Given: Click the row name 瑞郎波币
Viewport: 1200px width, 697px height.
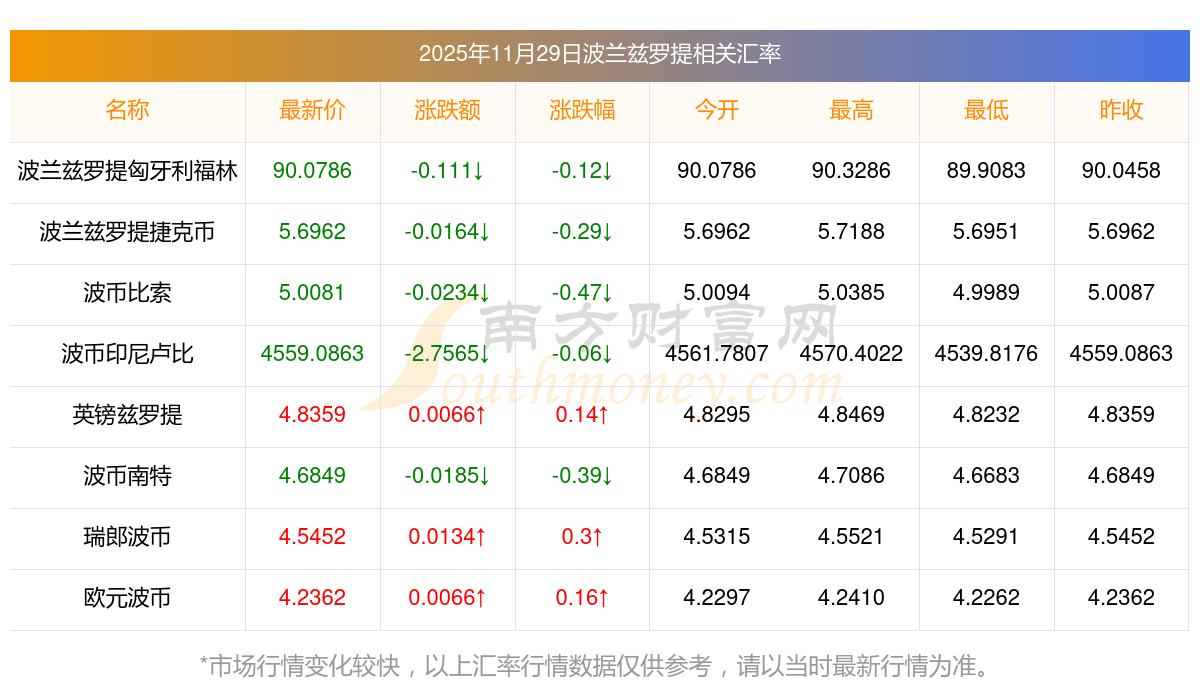Looking at the screenshot, I should tap(128, 537).
